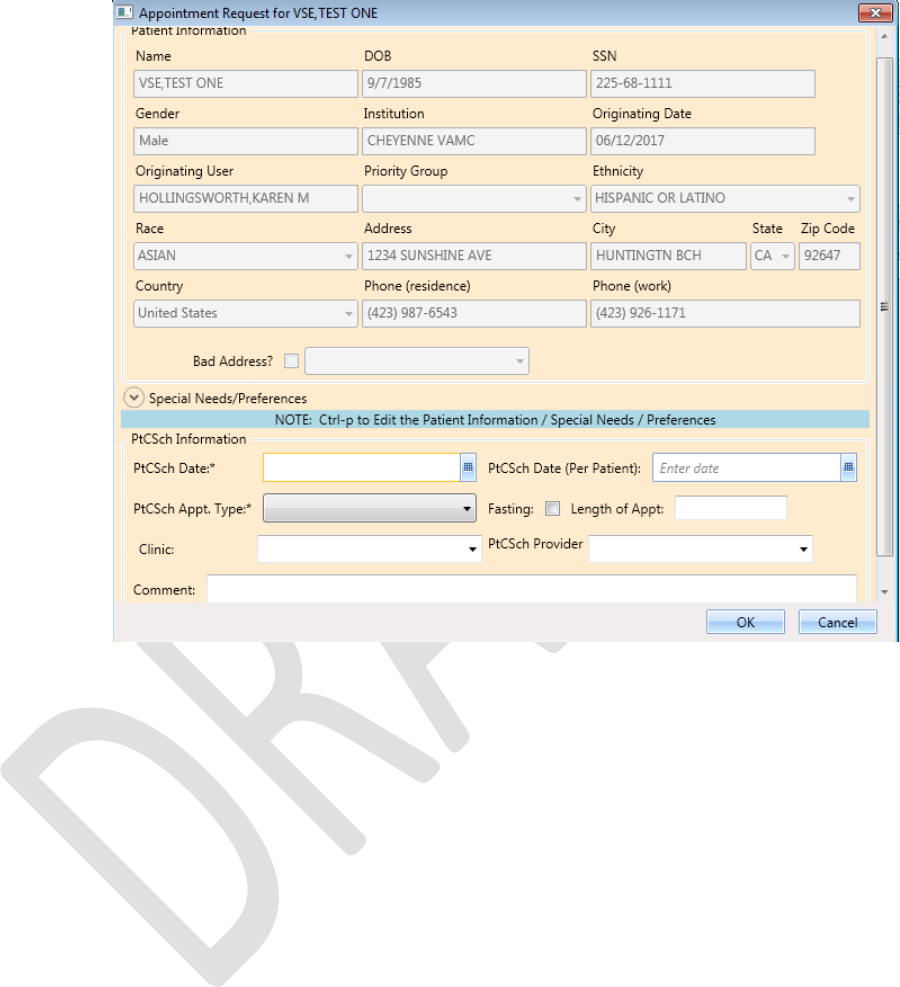Click the DOB field showing 9/7/1985
This screenshot has width=900, height=987.
point(474,84)
